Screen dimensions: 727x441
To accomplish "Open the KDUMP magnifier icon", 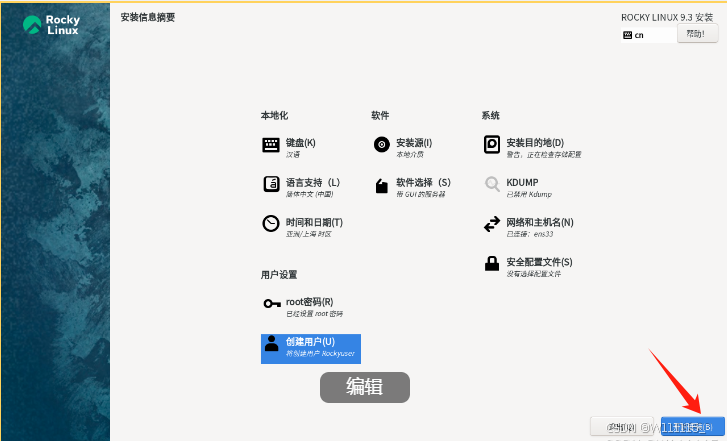I will tap(492, 184).
